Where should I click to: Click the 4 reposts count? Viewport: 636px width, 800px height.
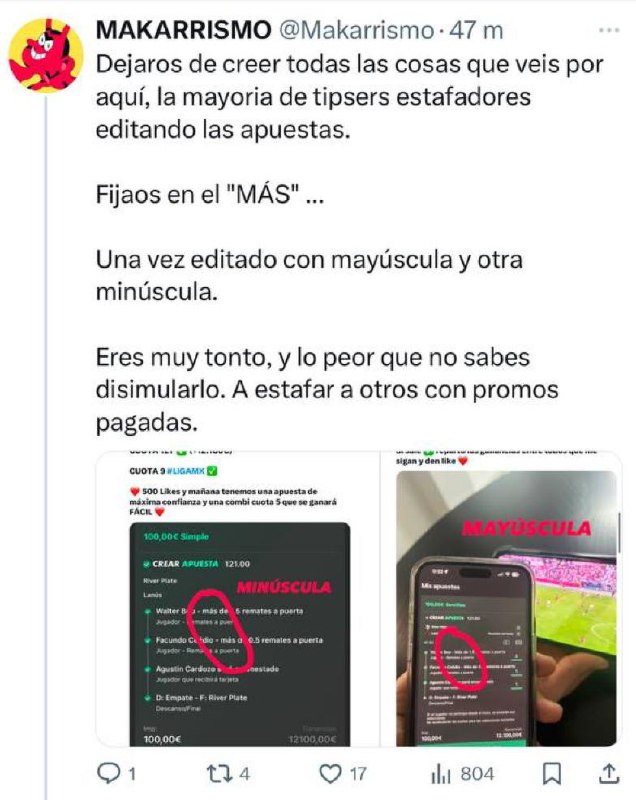245,774
